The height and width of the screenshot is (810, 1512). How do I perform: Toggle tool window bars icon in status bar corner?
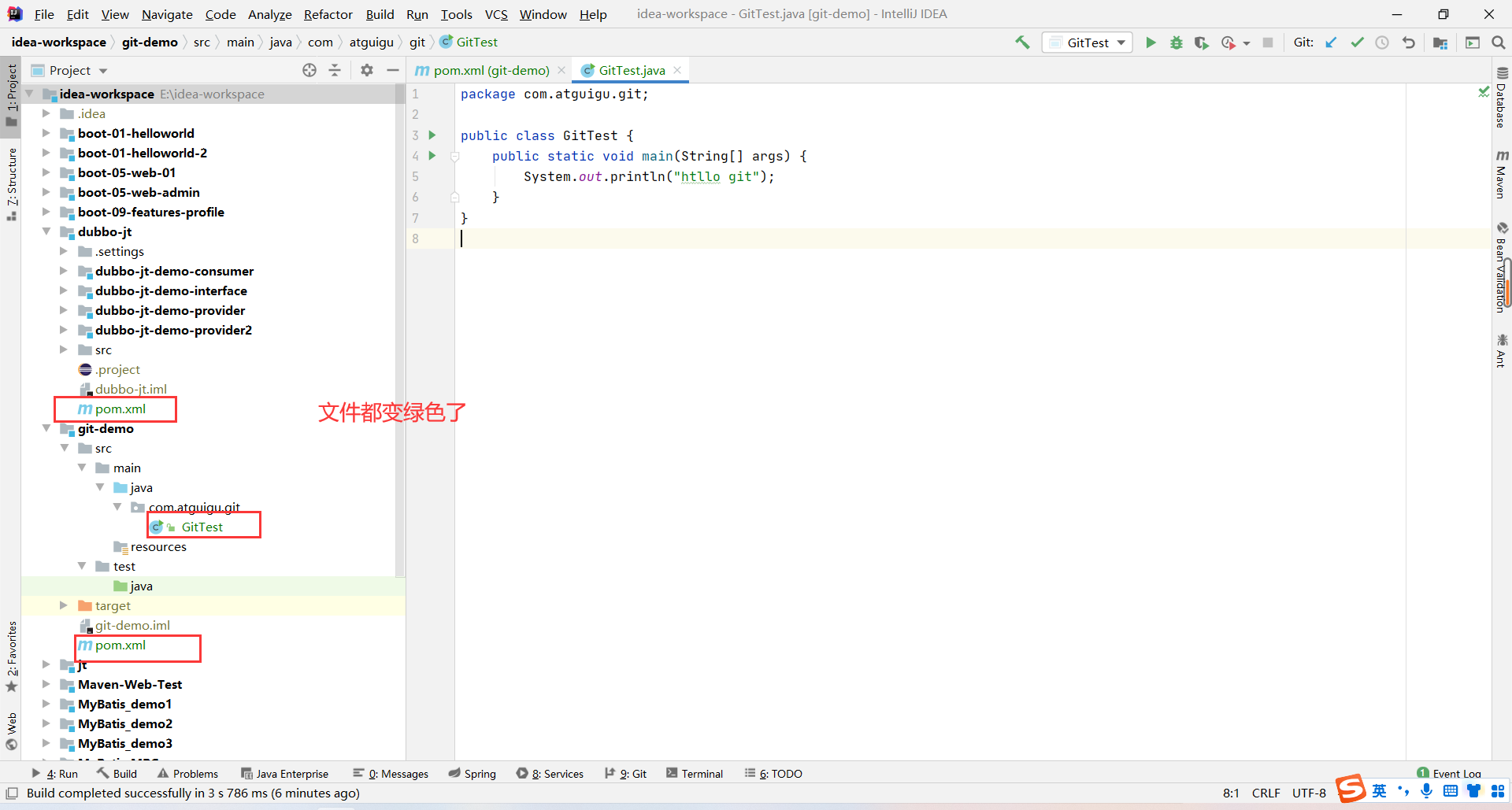pos(12,793)
